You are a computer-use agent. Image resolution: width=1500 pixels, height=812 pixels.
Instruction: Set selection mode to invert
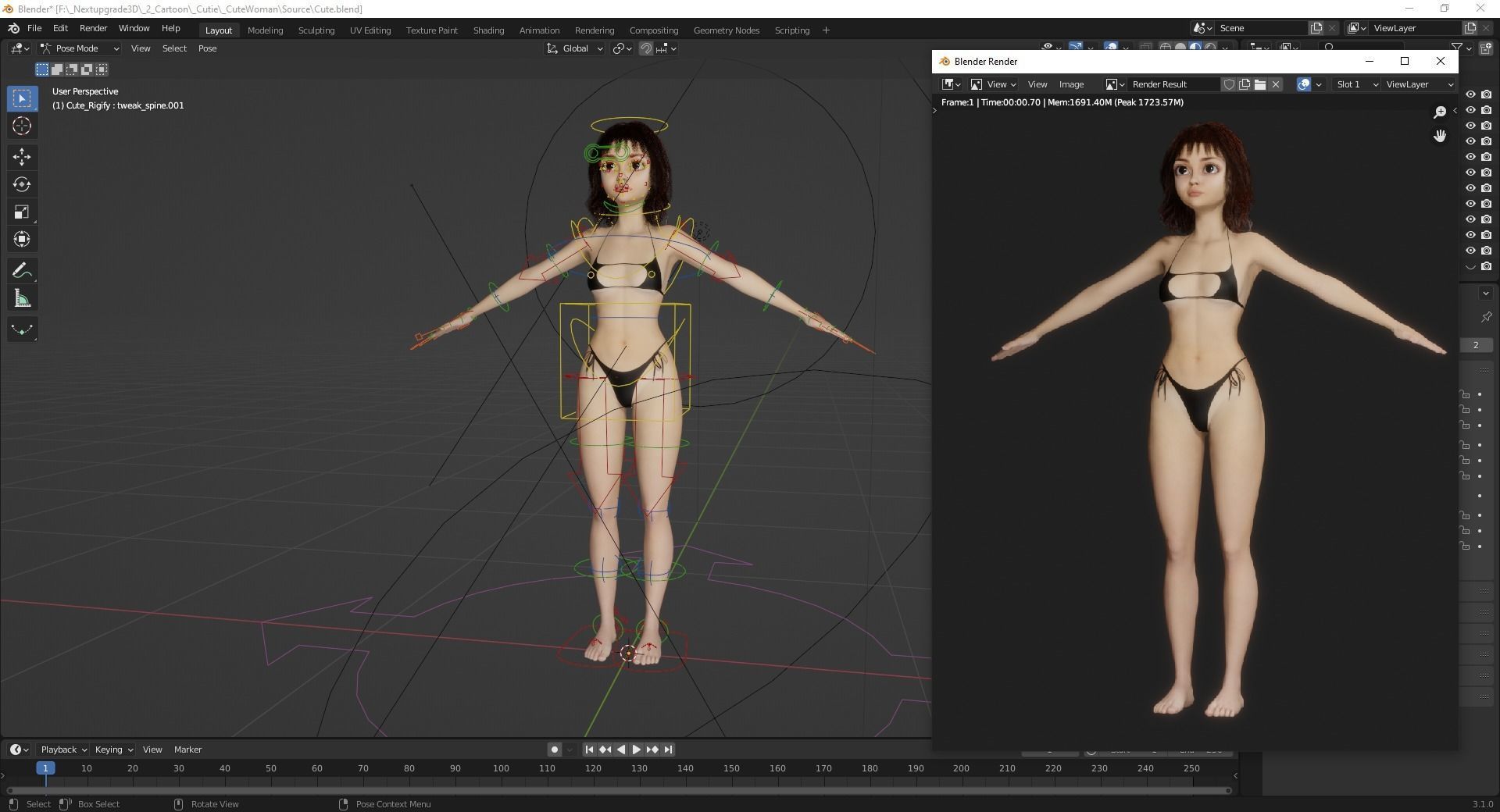click(x=87, y=69)
